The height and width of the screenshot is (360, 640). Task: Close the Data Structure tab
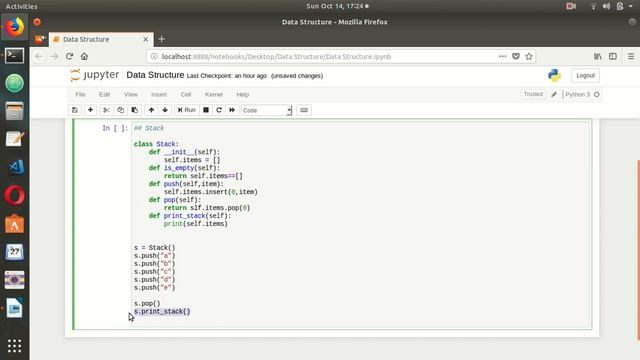pyautogui.click(x=146, y=39)
